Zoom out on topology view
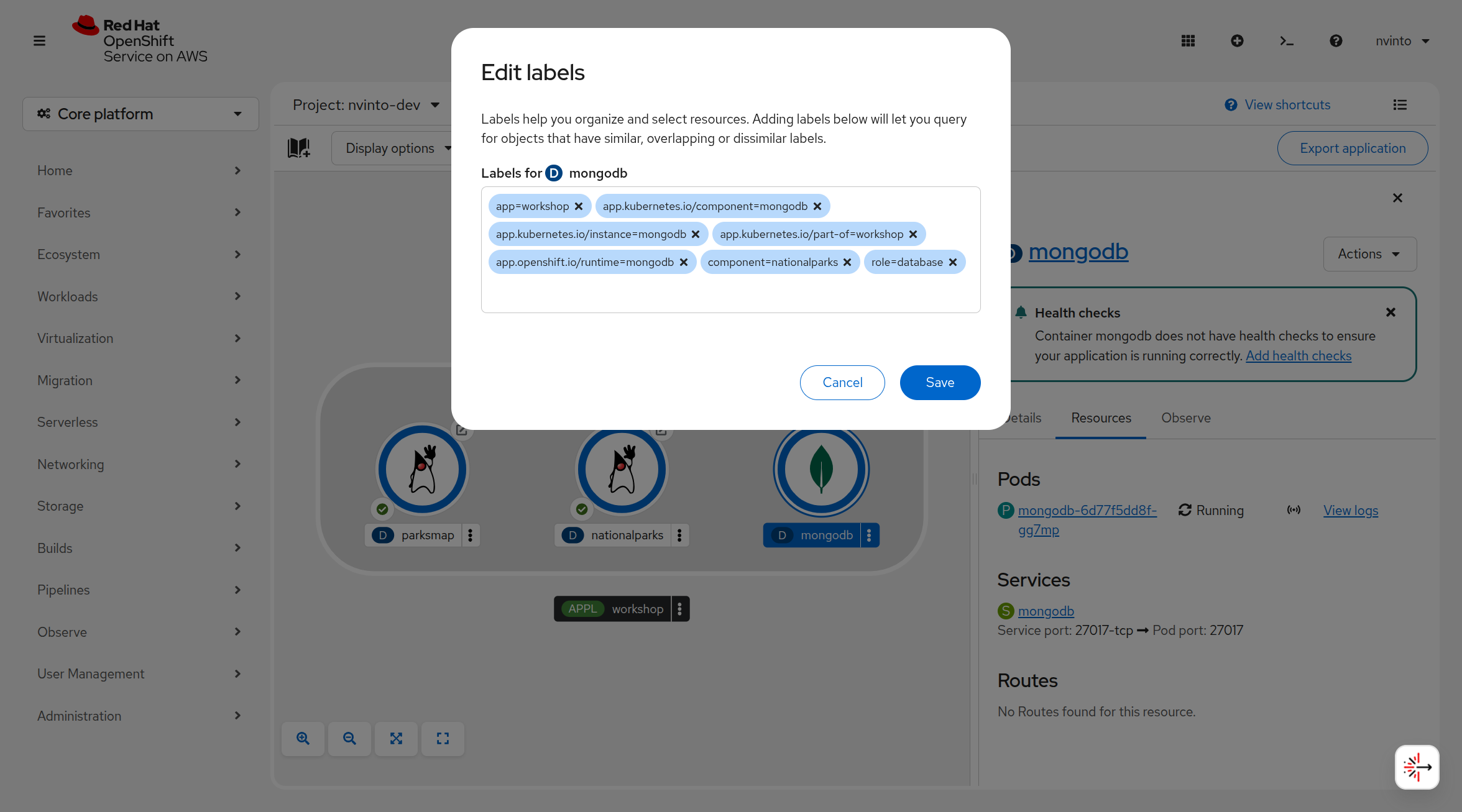This screenshot has height=812, width=1462. 349,739
